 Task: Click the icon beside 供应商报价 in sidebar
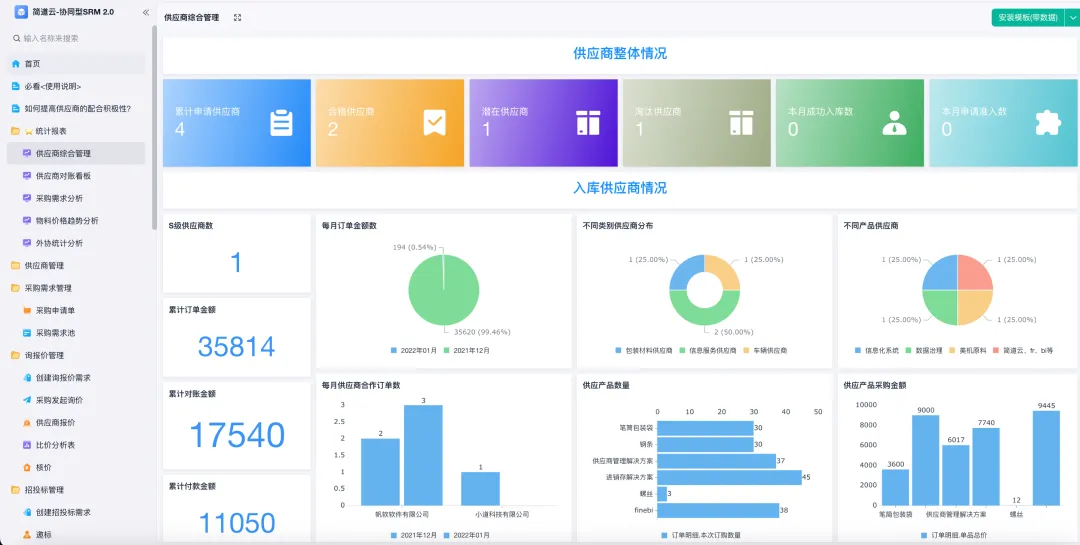27,422
